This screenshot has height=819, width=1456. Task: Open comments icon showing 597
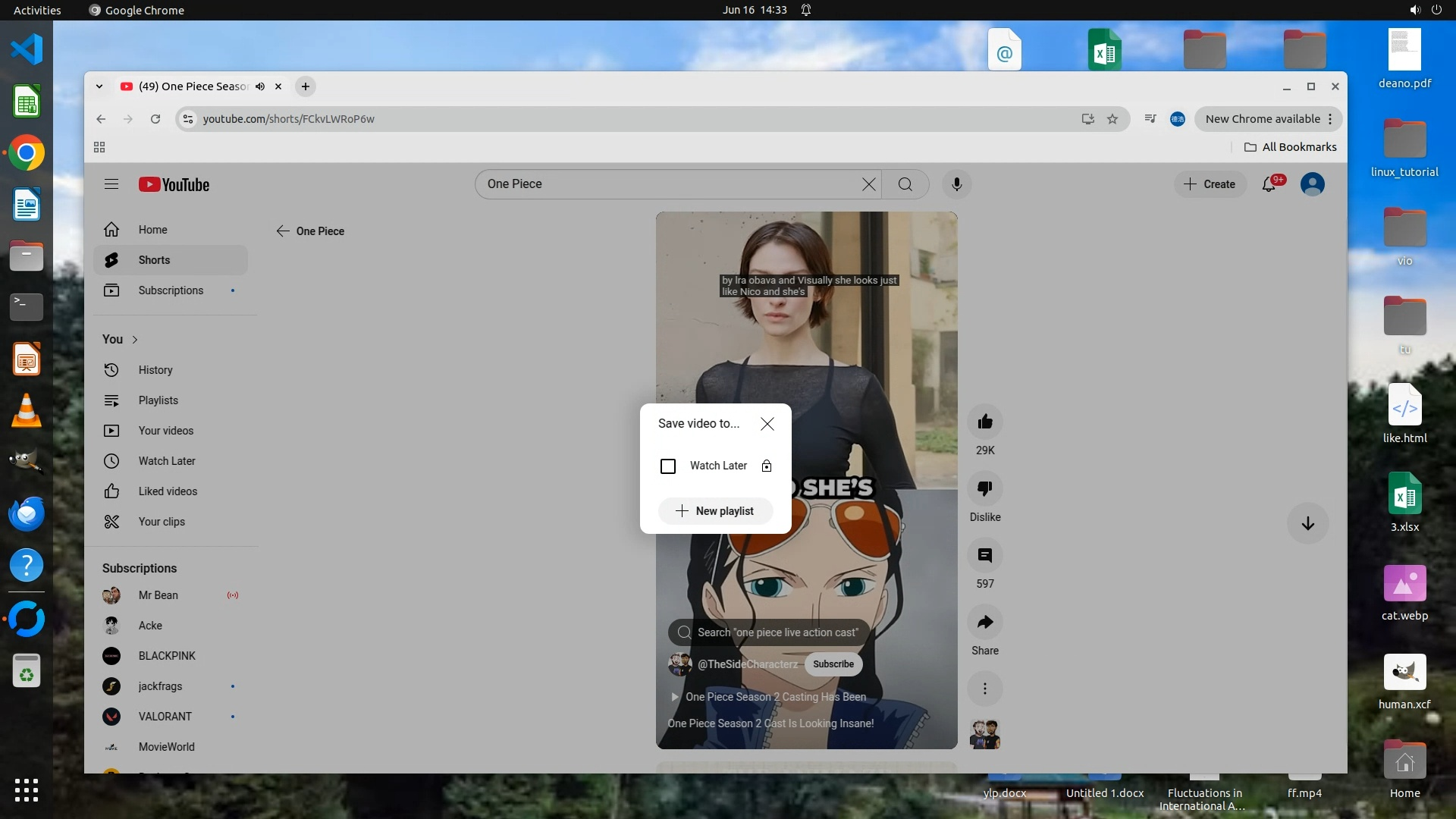click(x=985, y=556)
